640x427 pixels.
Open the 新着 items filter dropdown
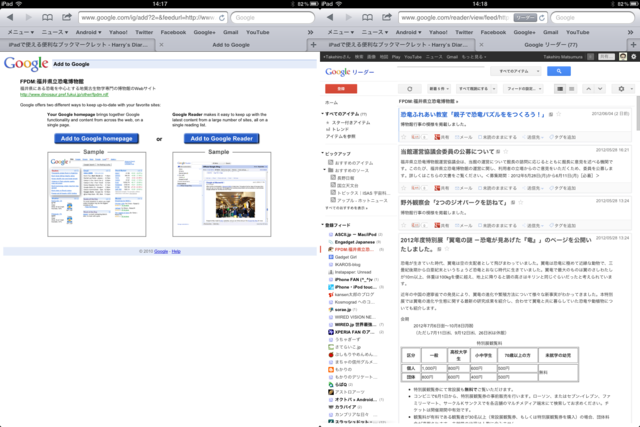point(439,89)
